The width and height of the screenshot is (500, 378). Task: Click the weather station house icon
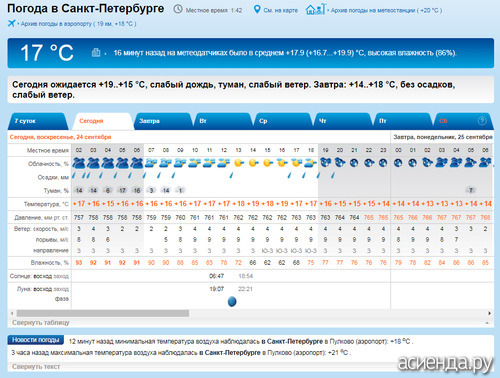click(315, 9)
